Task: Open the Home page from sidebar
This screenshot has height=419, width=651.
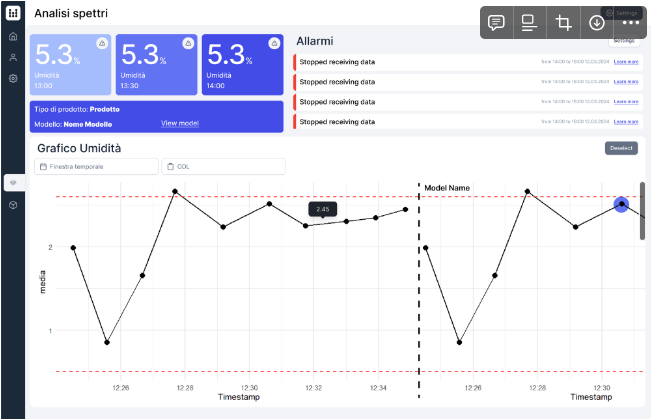Action: pos(13,37)
